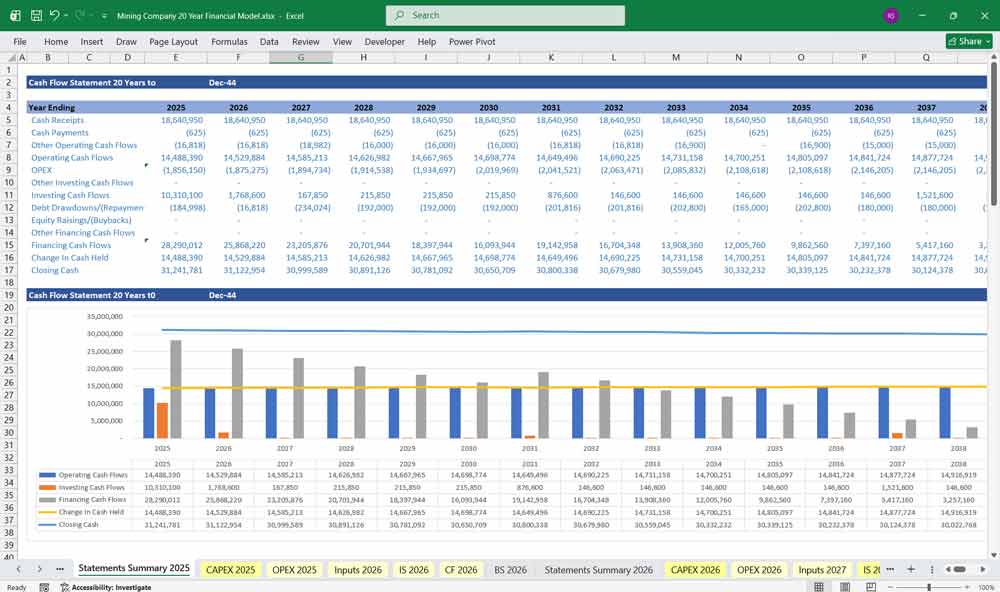Select all cells using corner triangle
Viewport: 1000px width, 592px height.
pyautogui.click(x=10, y=58)
